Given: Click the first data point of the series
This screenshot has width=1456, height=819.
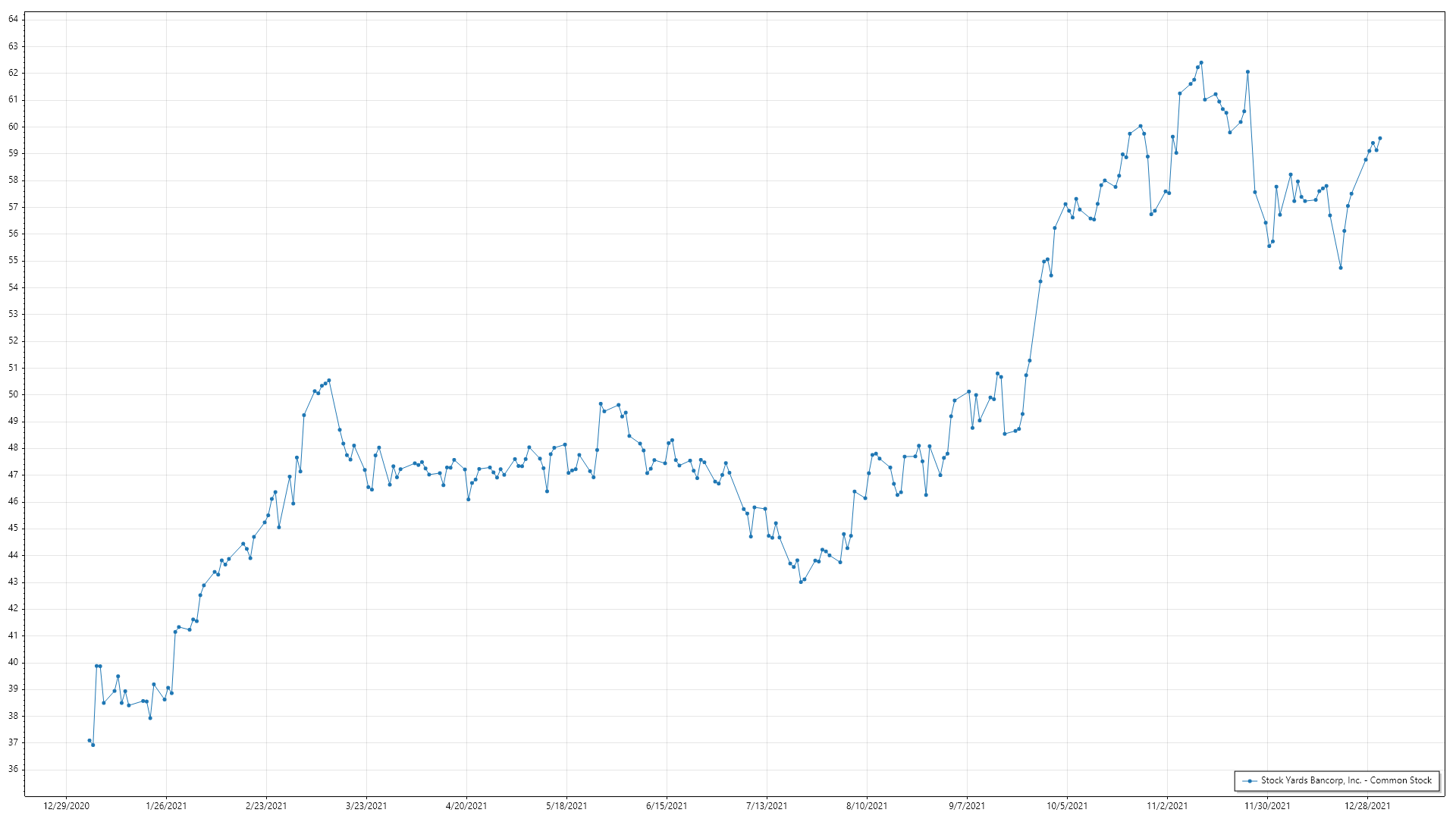Looking at the screenshot, I should point(89,740).
